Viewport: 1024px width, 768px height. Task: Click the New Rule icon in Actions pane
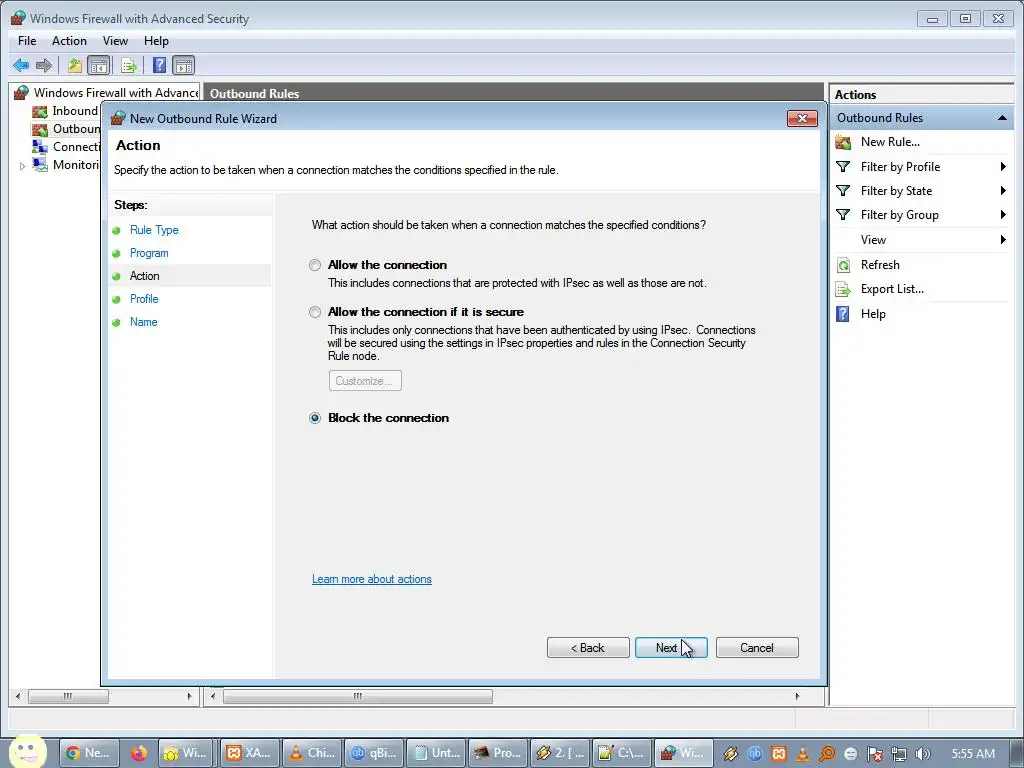point(843,142)
